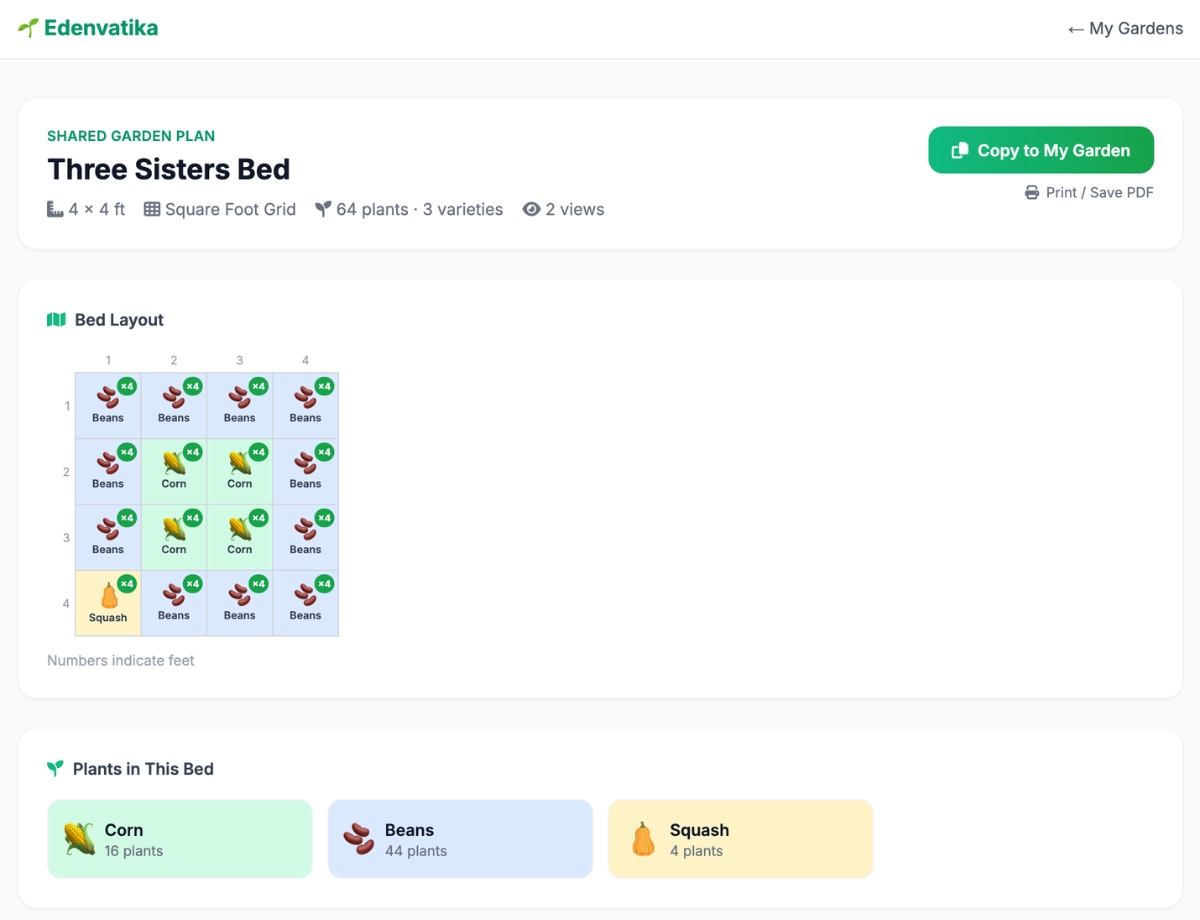
Task: Go back to My Gardens
Action: [x=1125, y=28]
